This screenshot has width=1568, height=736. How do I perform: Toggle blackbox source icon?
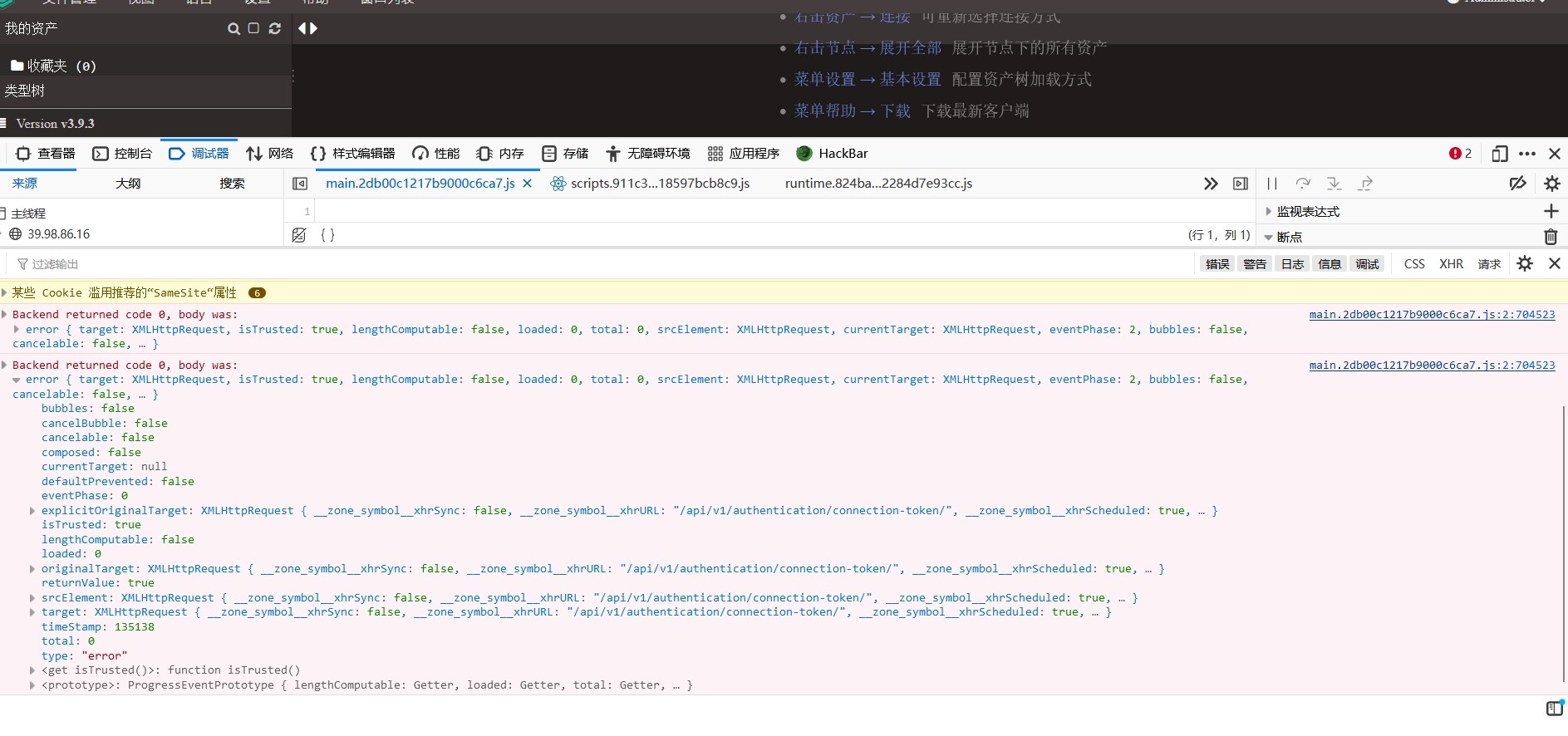tap(299, 235)
